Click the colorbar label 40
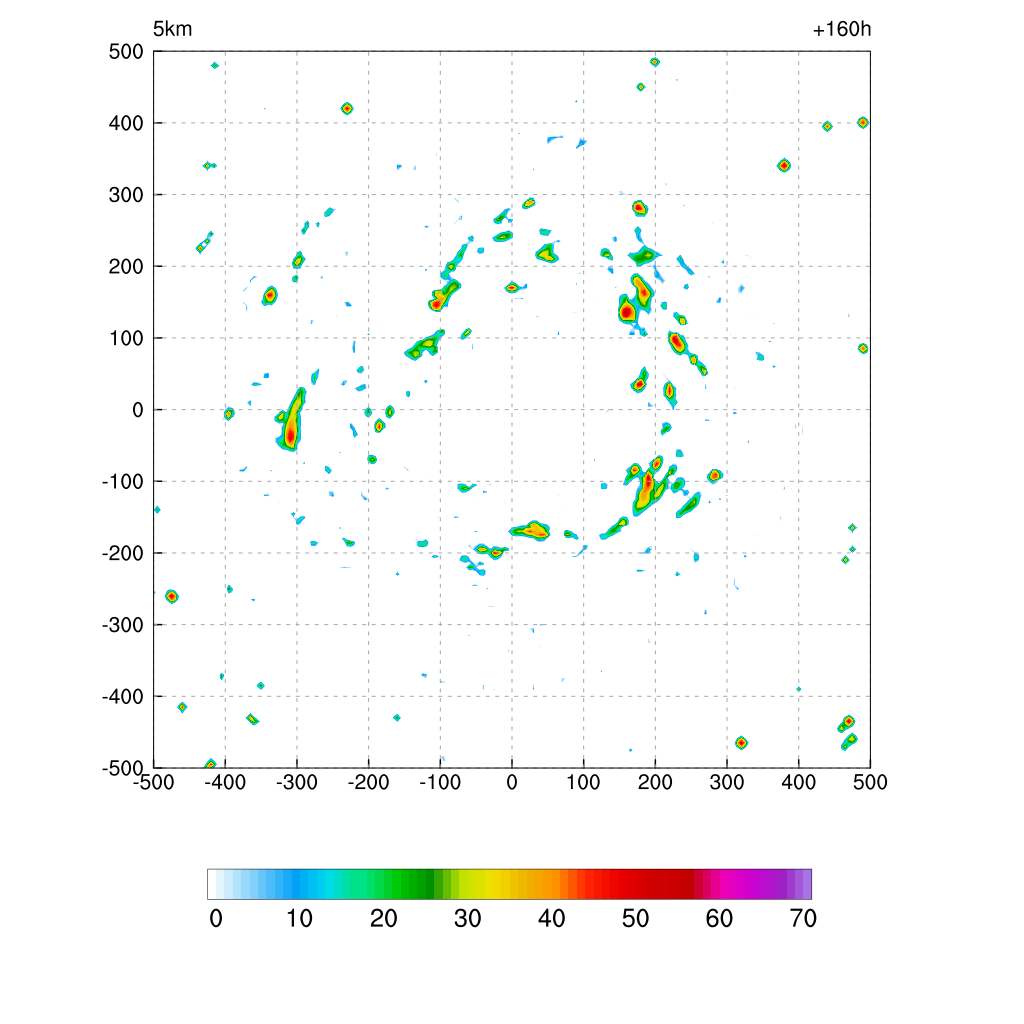This screenshot has width=1024, height=1024. tap(552, 919)
